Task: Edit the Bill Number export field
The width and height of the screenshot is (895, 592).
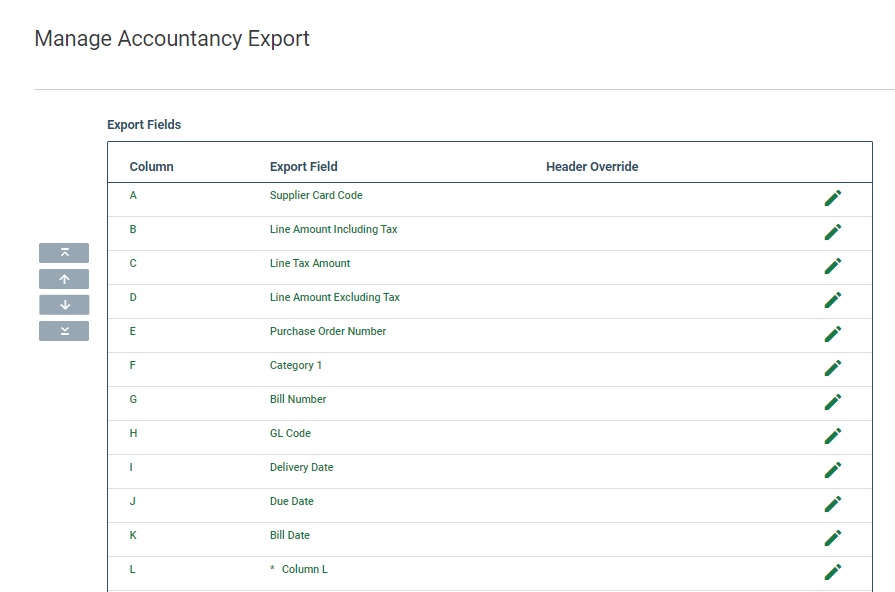Action: point(832,402)
